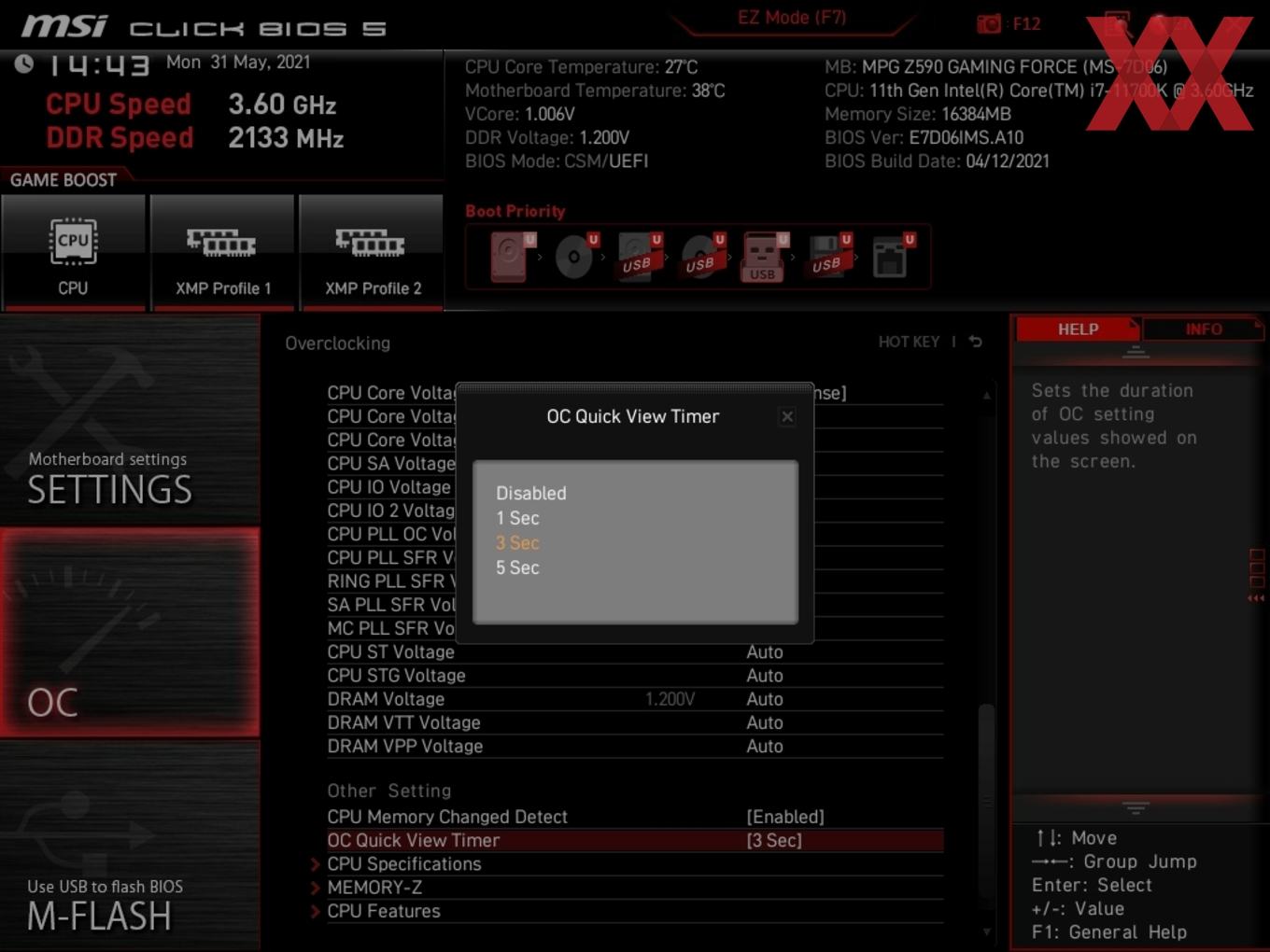
Task: Enable XMP Profile 2
Action: coord(372,252)
